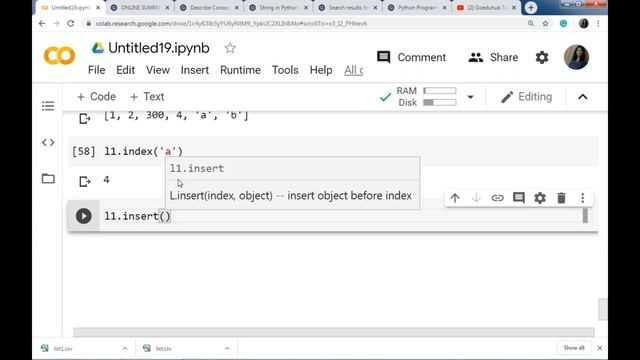Switch to the String in Python browser tab
The width and height of the screenshot is (640, 360).
pyautogui.click(x=278, y=7)
